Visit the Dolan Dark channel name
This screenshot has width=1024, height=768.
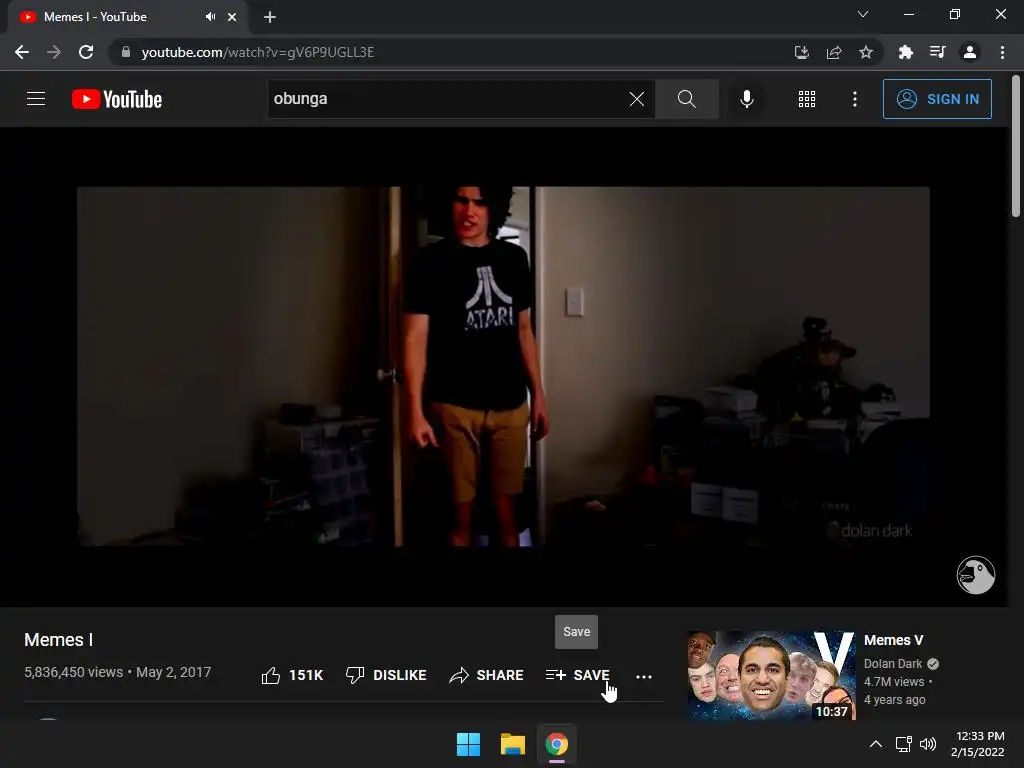click(893, 664)
